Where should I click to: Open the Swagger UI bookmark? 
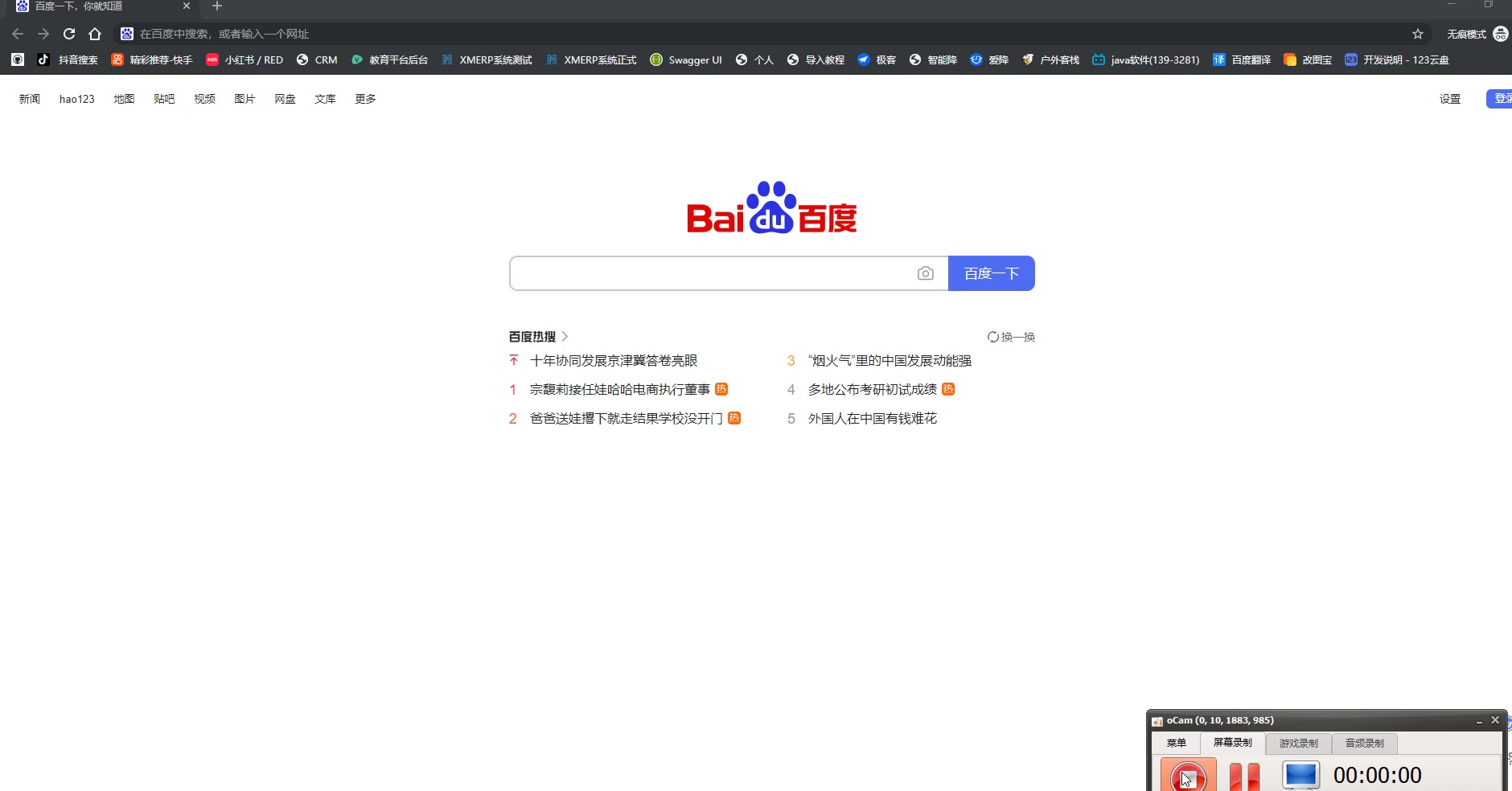click(686, 59)
